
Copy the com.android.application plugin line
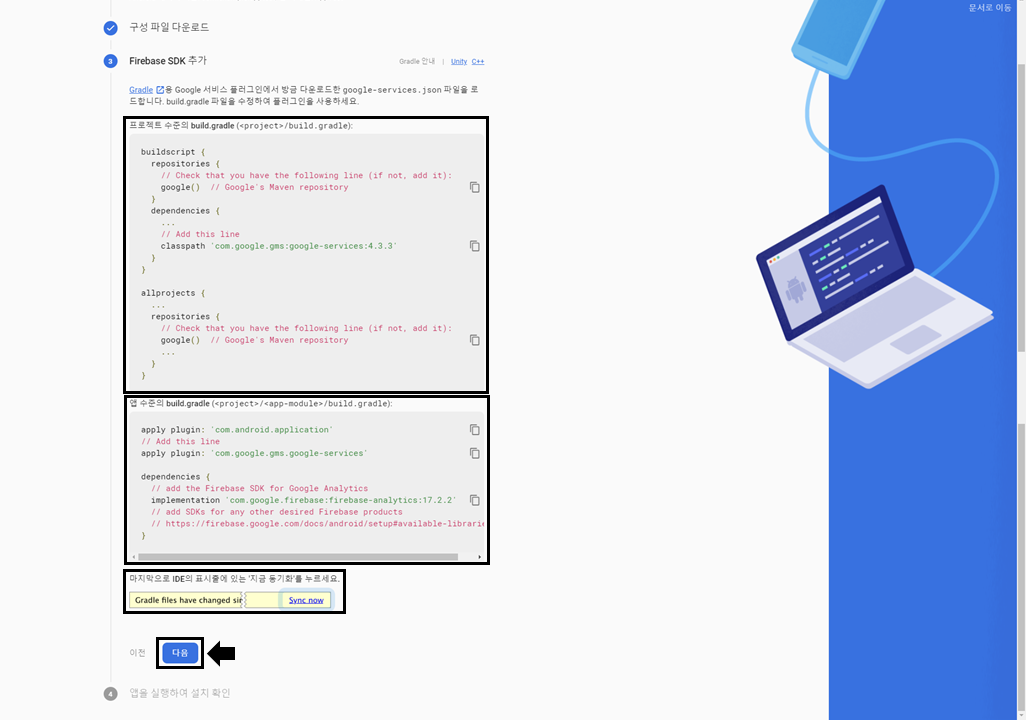[x=474, y=430]
